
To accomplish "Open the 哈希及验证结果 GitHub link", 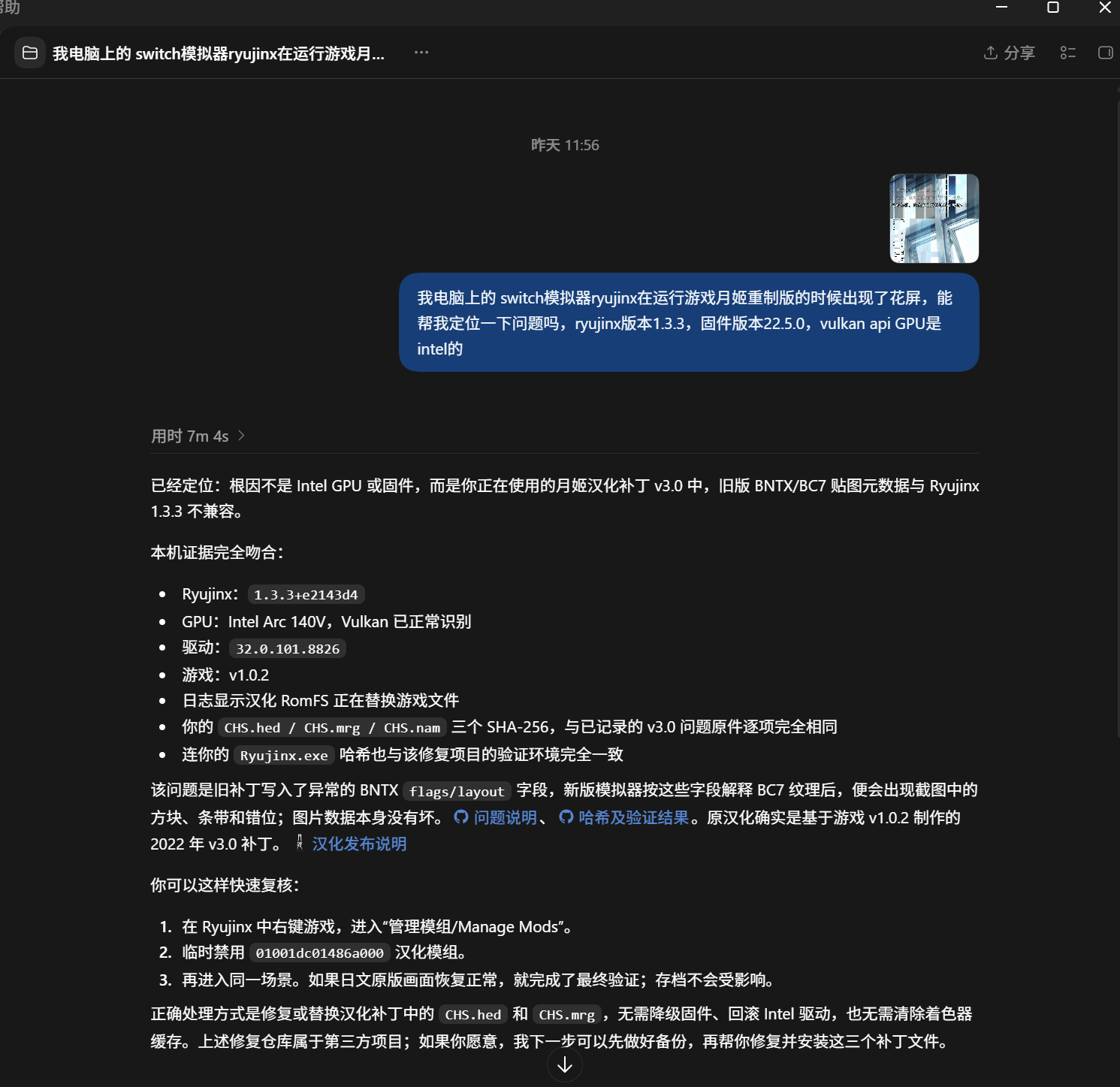I will (x=633, y=817).
